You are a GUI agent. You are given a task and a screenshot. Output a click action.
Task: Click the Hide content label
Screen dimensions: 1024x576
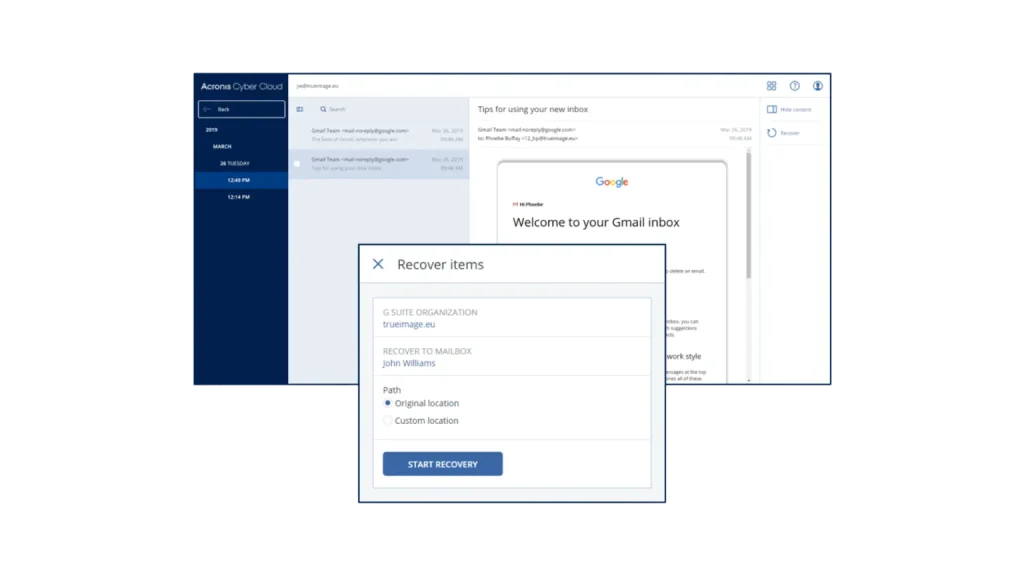(x=795, y=110)
